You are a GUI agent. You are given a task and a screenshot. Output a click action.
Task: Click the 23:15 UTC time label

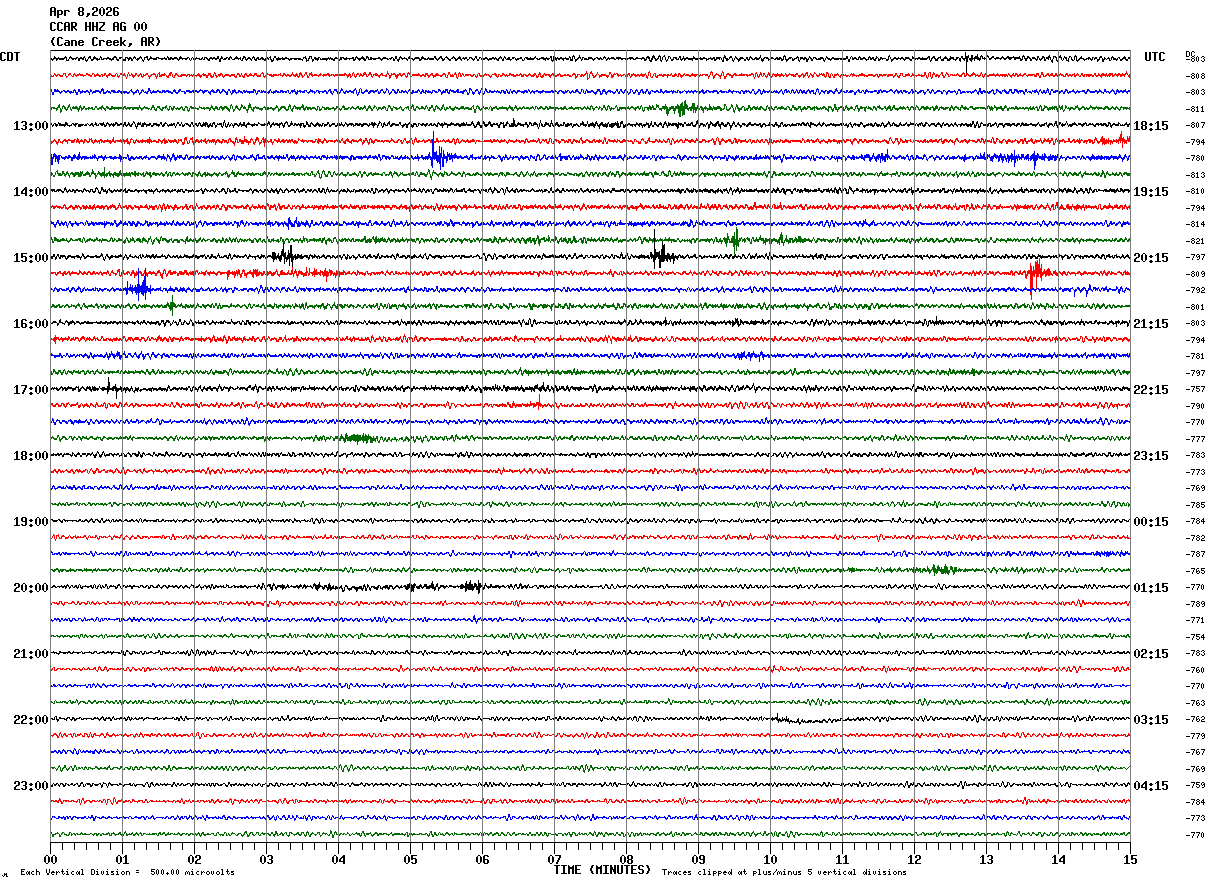point(1151,456)
